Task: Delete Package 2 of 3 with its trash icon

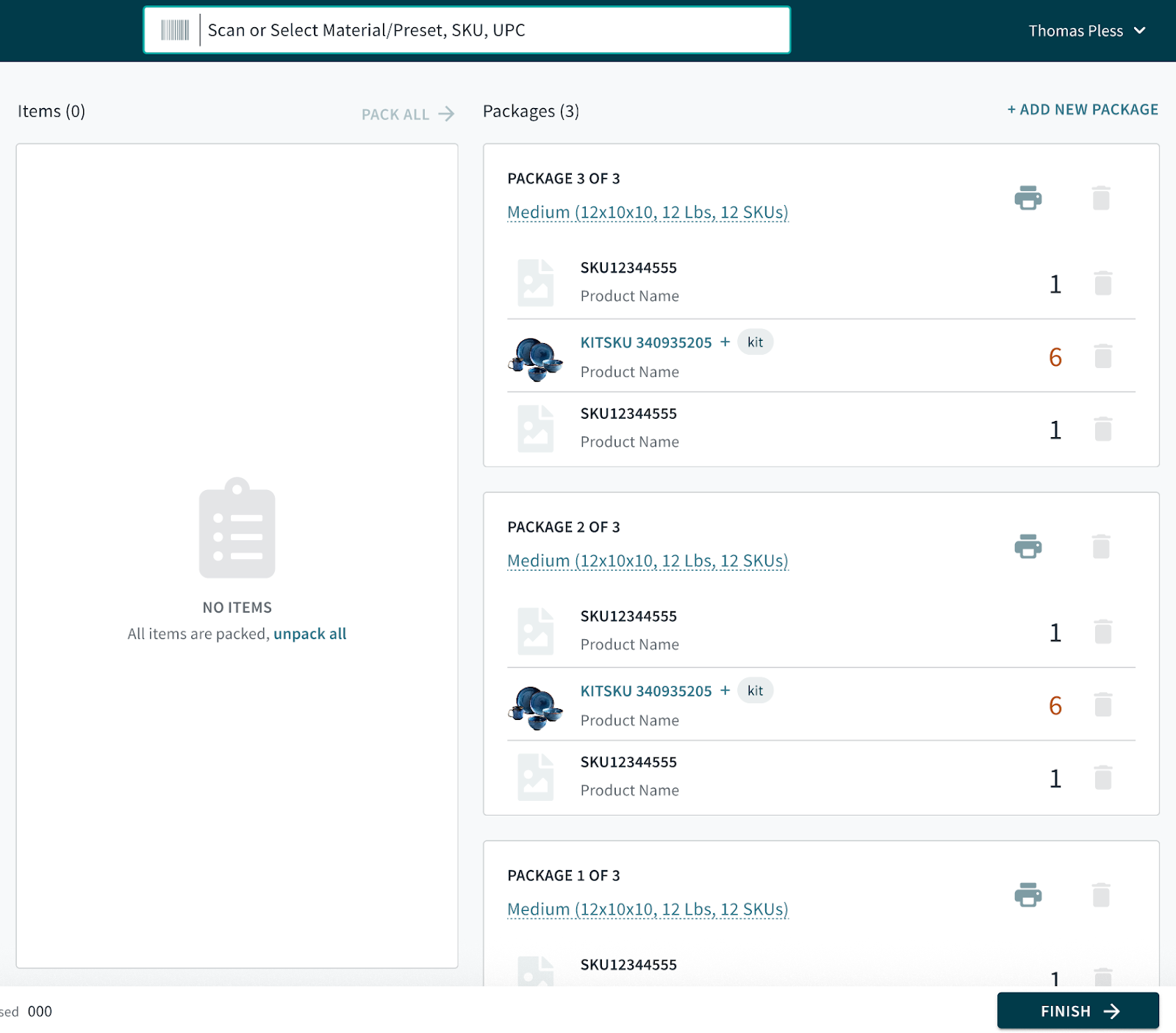Action: tap(1101, 546)
